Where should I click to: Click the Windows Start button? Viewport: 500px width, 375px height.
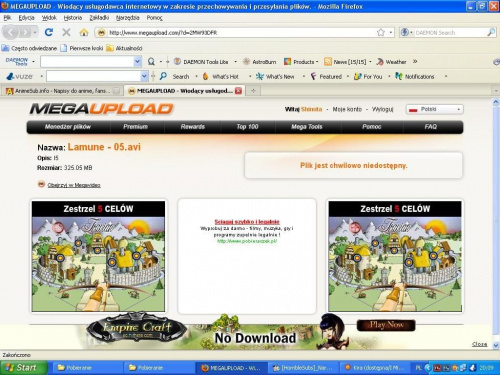(x=23, y=368)
